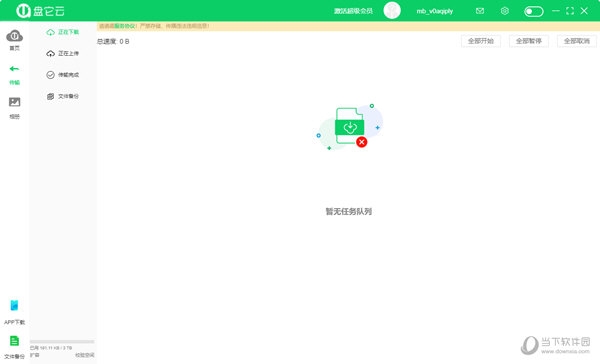Viewport: 600px width, 364px height.
Task: Click the 暂无任务队列 empty queue text
Action: click(349, 211)
